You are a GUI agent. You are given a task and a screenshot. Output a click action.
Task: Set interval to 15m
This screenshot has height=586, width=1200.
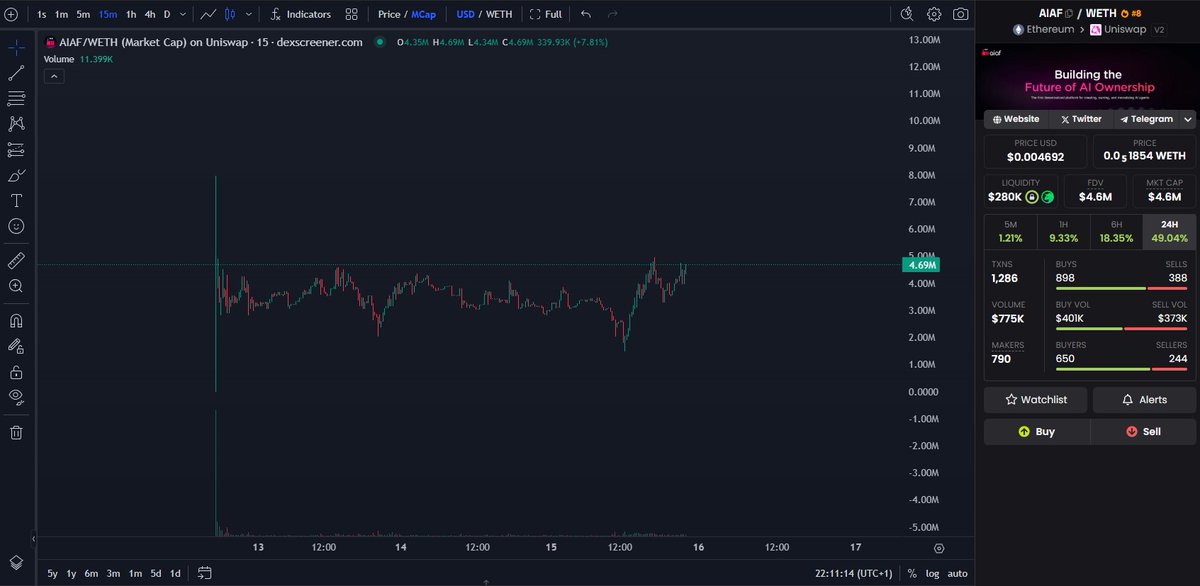click(107, 14)
